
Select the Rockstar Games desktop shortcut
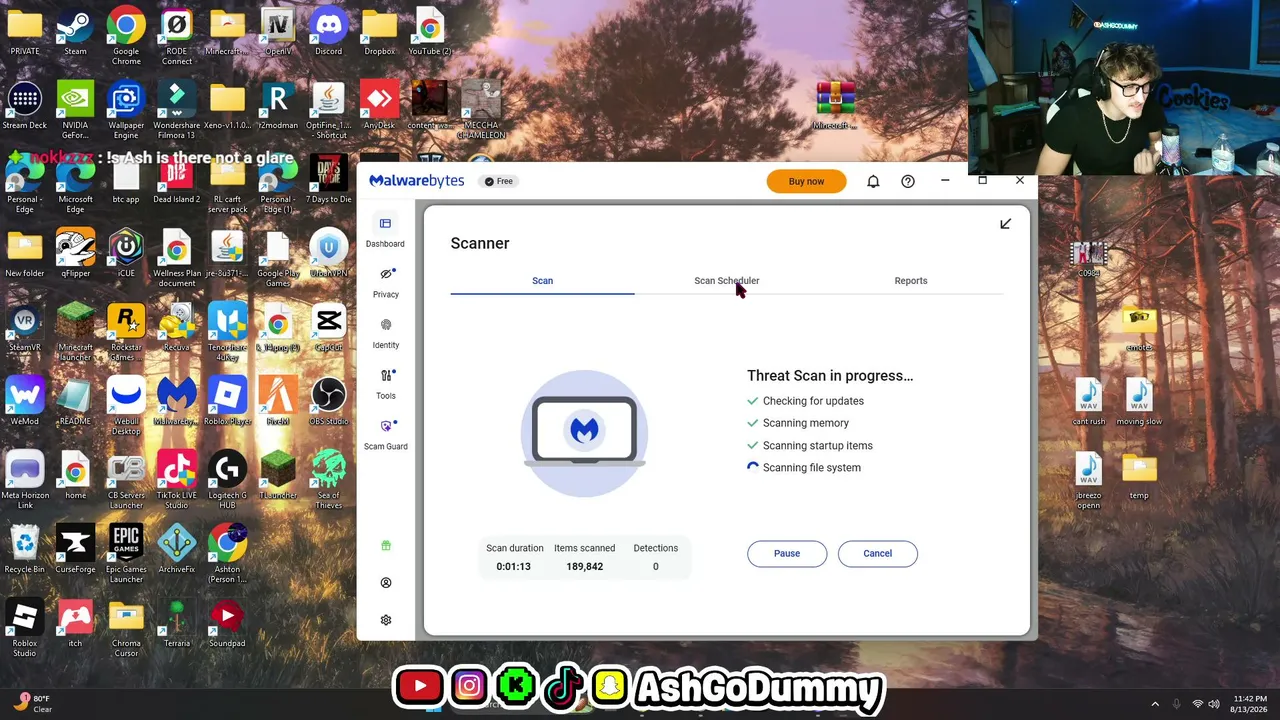coord(126,333)
